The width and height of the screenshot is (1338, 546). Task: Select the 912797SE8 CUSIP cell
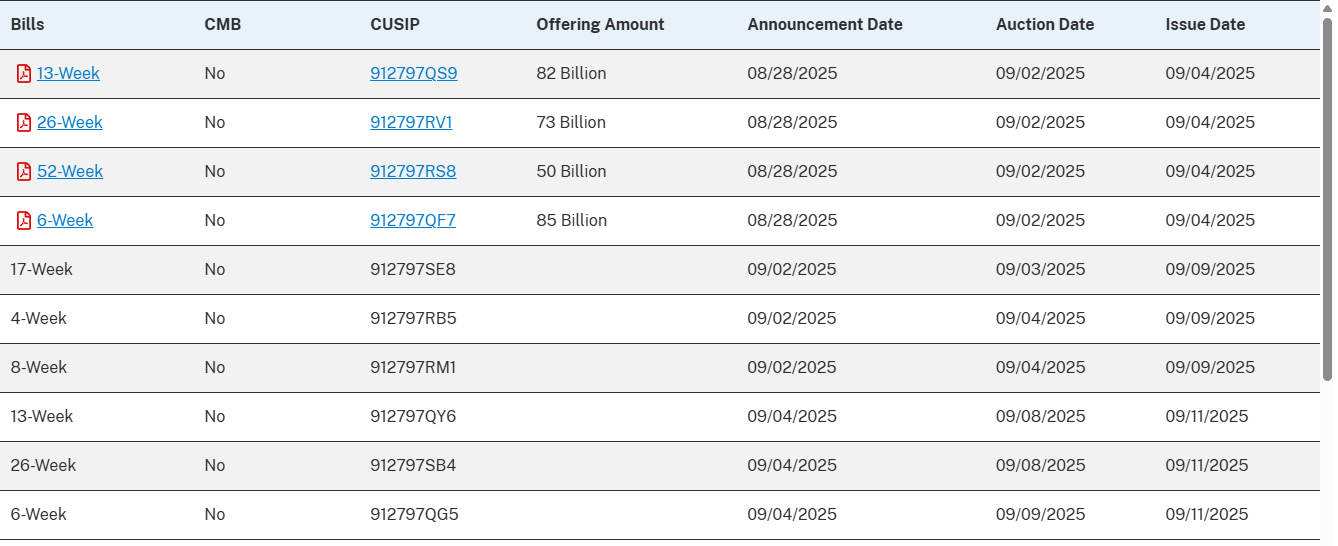413,270
